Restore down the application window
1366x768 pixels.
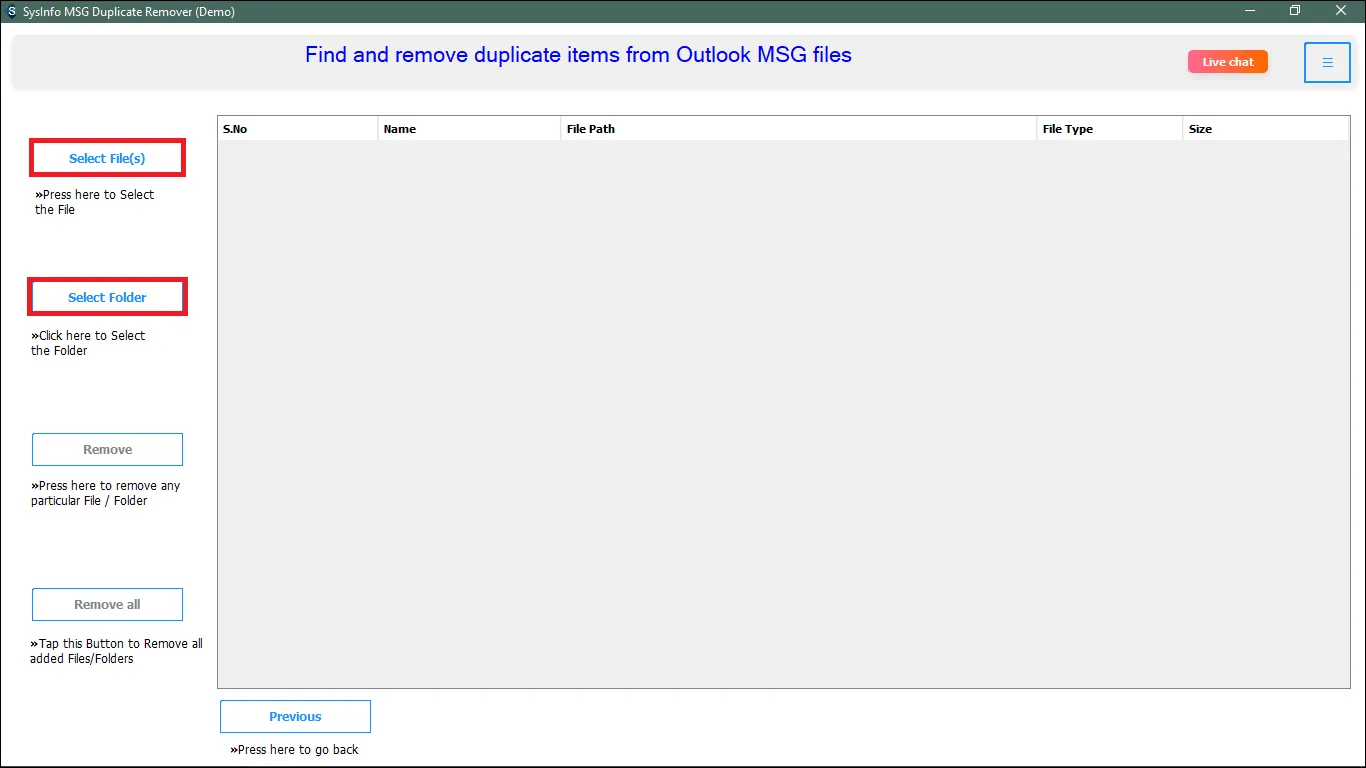click(1295, 11)
